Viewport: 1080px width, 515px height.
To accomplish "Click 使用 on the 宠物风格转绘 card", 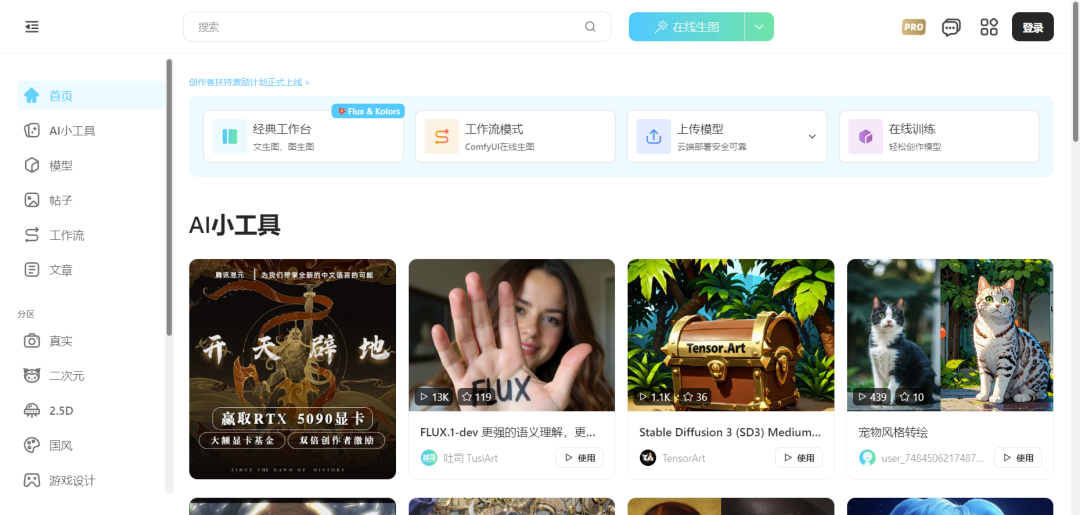I will tap(1018, 458).
